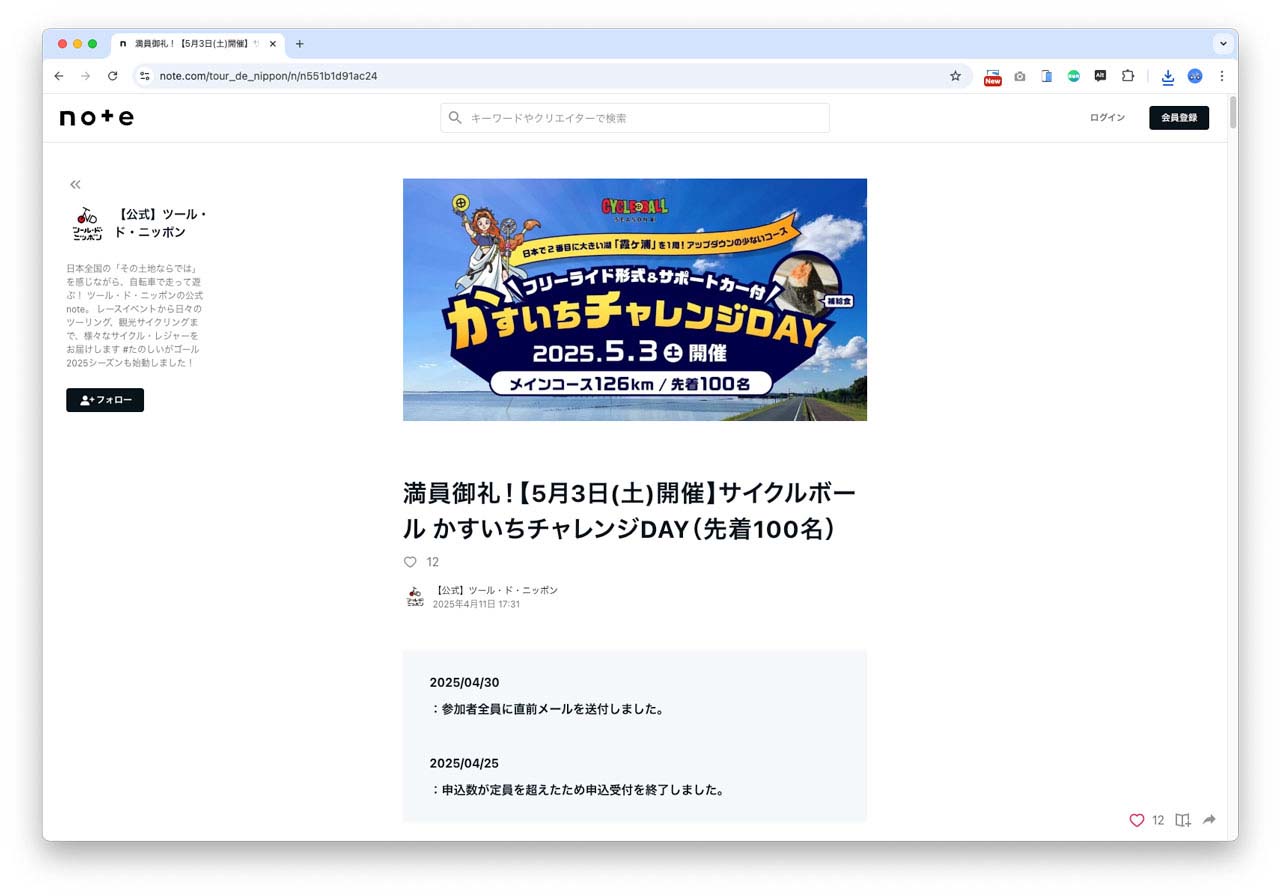Image resolution: width=1280 pixels, height=896 pixels.
Task: Click the 2025/04/30 update heading
Action: tap(464, 683)
